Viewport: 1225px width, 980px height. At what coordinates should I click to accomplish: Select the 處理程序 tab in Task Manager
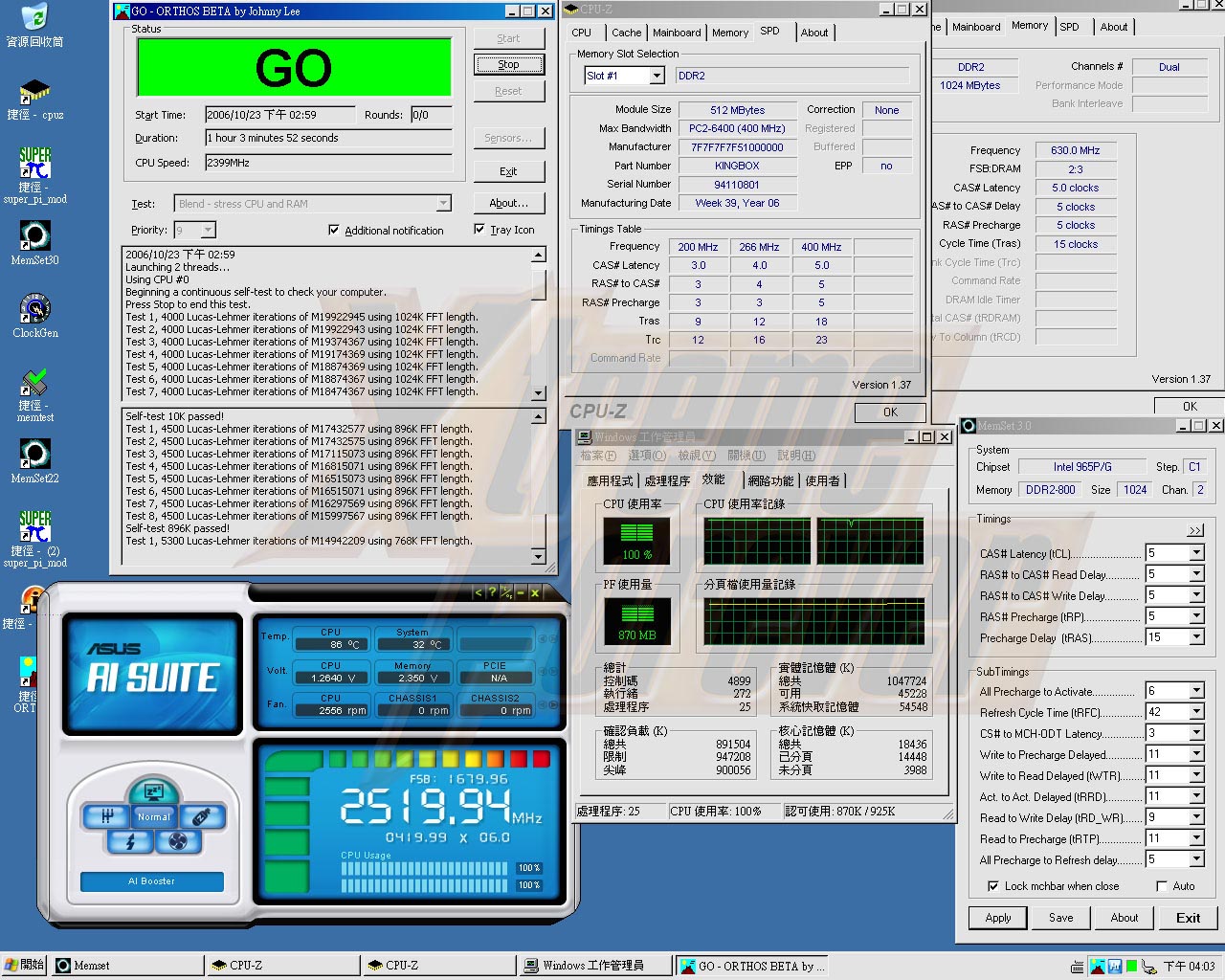click(x=667, y=481)
